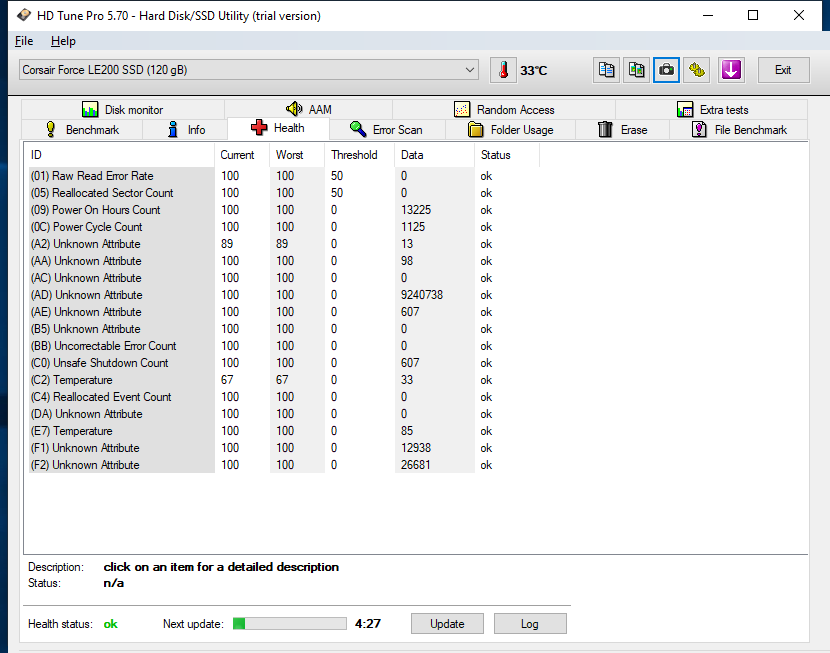Click the purple download arrow icon

point(731,70)
